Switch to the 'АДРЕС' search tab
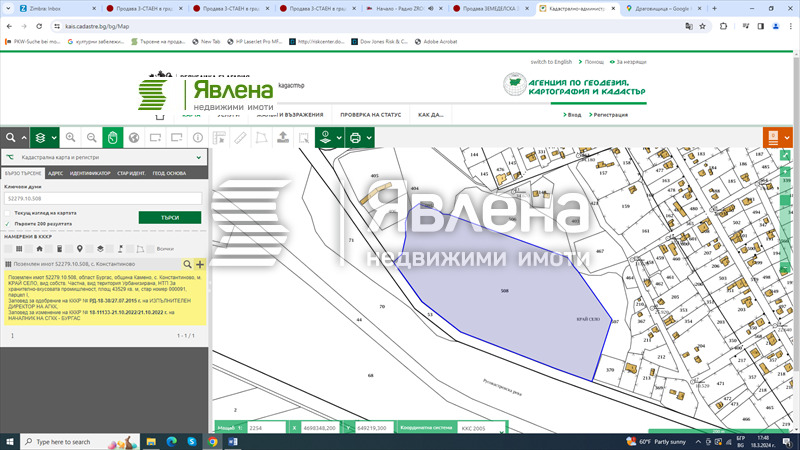 (55, 173)
